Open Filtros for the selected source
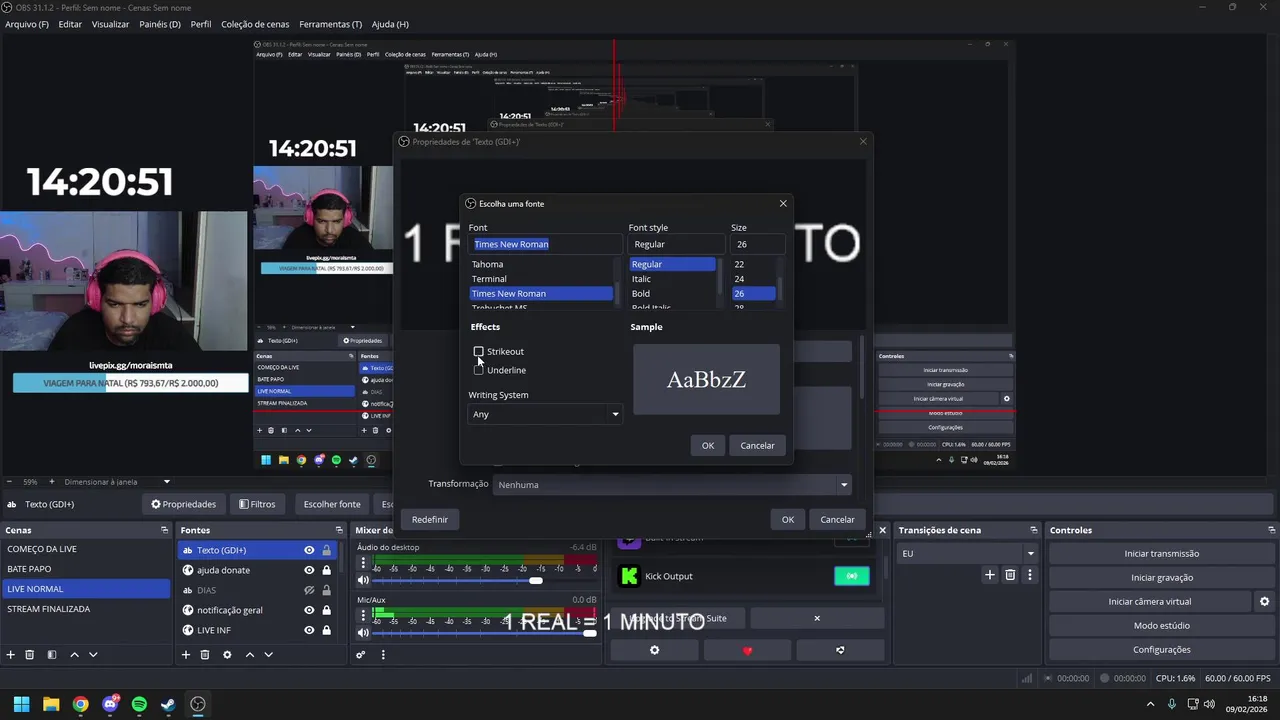This screenshot has height=720, width=1280. [x=257, y=504]
